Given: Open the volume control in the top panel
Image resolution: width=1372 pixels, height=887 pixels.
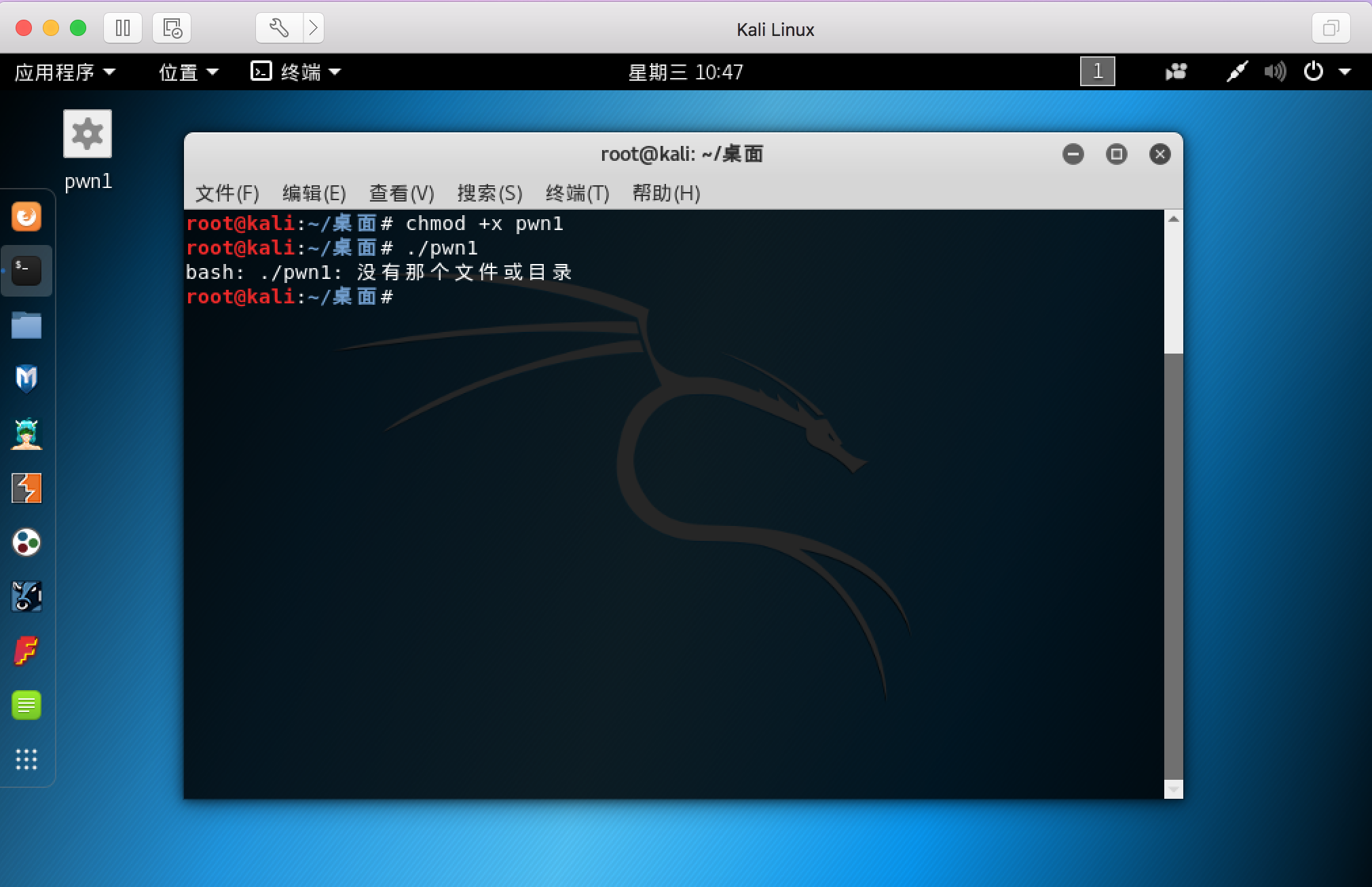Looking at the screenshot, I should tap(1275, 71).
